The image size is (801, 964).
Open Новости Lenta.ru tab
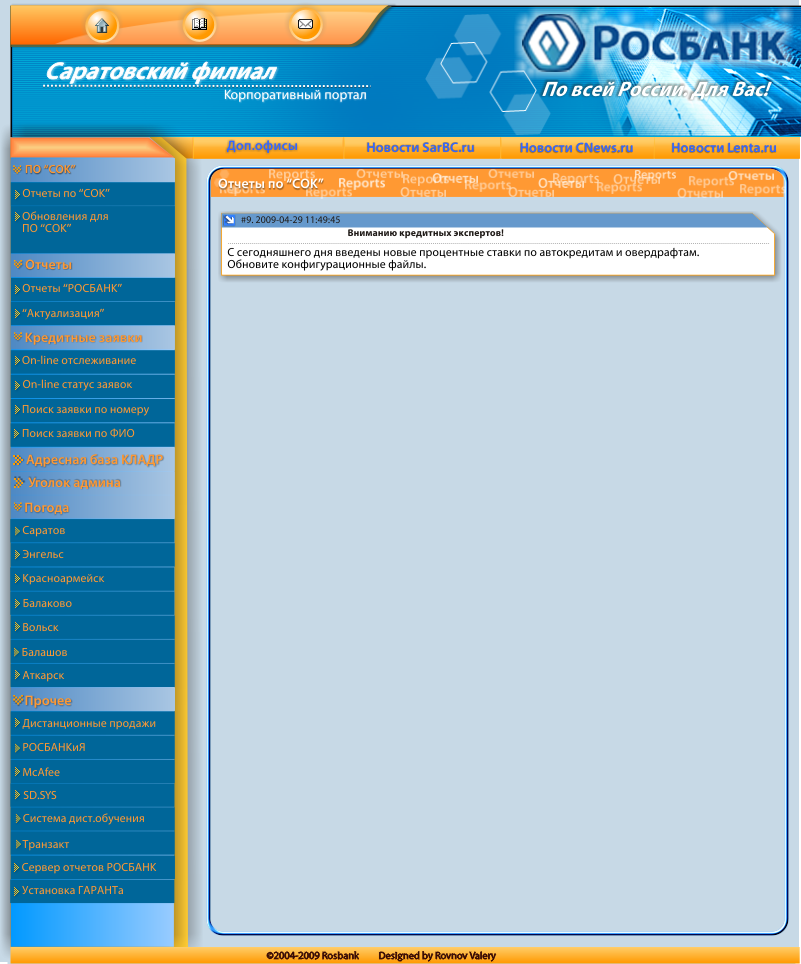(724, 148)
